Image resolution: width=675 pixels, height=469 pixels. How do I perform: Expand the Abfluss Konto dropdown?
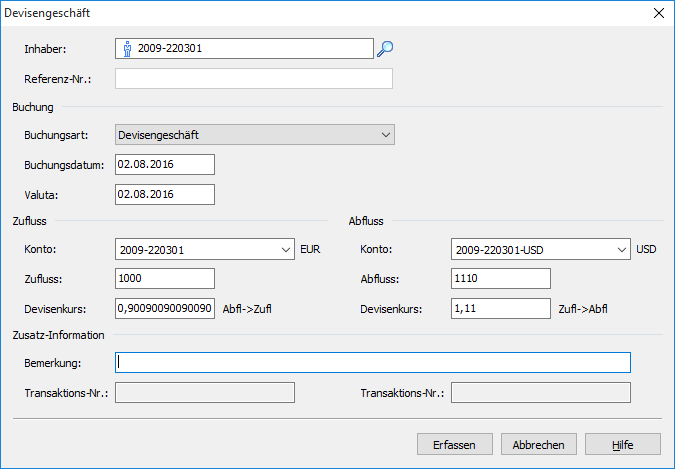tap(622, 250)
